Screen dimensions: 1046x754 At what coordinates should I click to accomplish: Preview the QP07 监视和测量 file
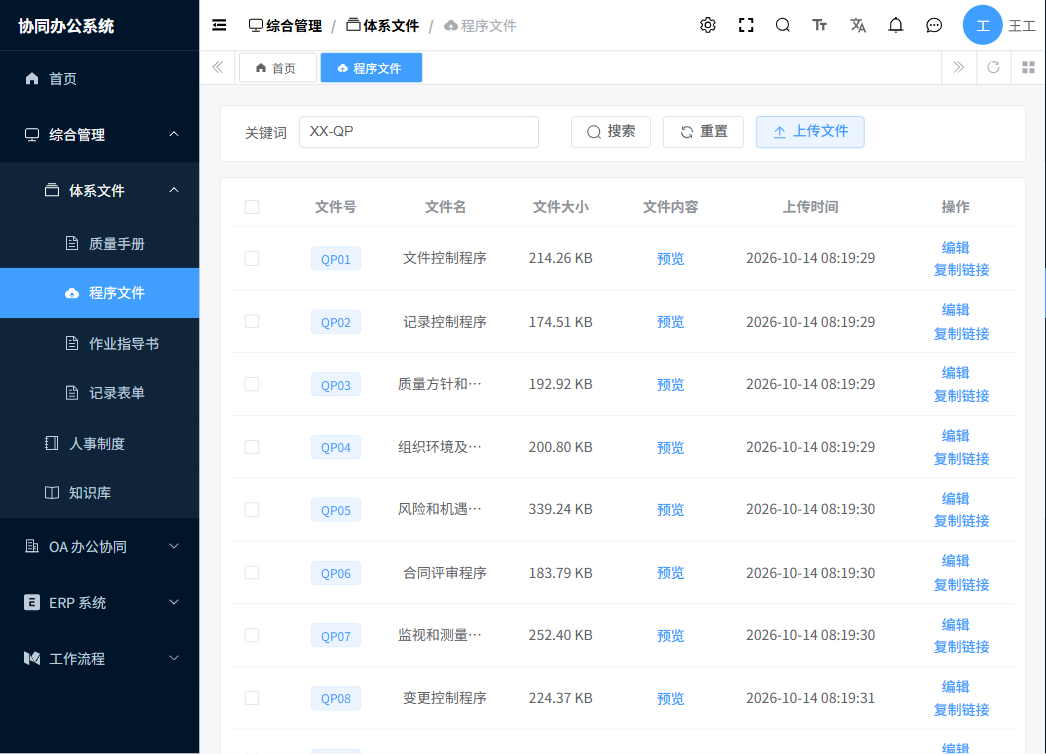[670, 636]
